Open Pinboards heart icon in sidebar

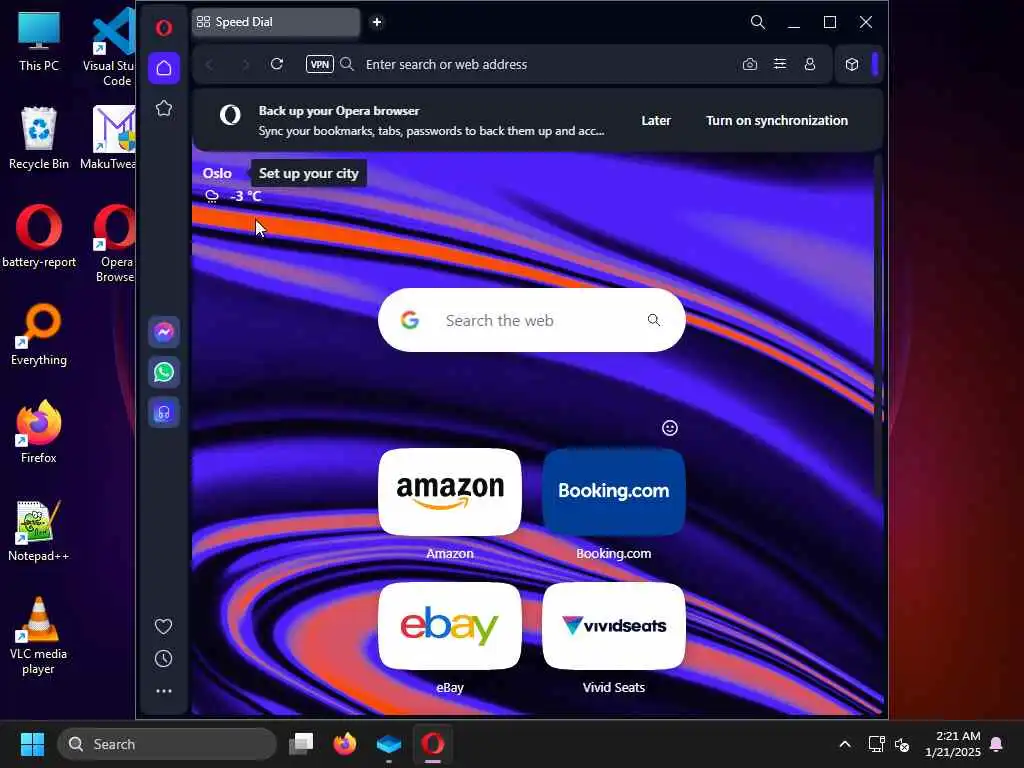point(163,626)
